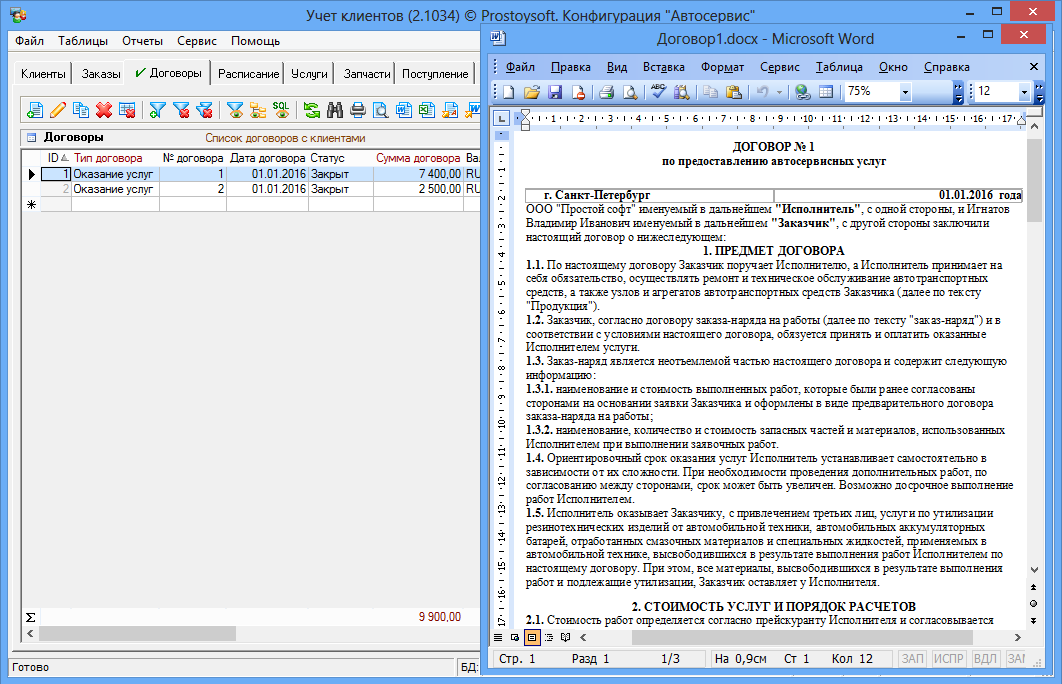Viewport: 1062px width, 684px height.
Task: Click the hyperlink globe icon in Word
Action: (803, 92)
